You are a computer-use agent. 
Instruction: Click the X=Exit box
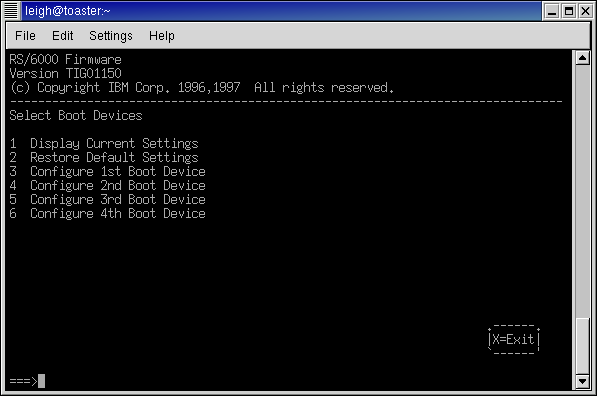(x=514, y=339)
